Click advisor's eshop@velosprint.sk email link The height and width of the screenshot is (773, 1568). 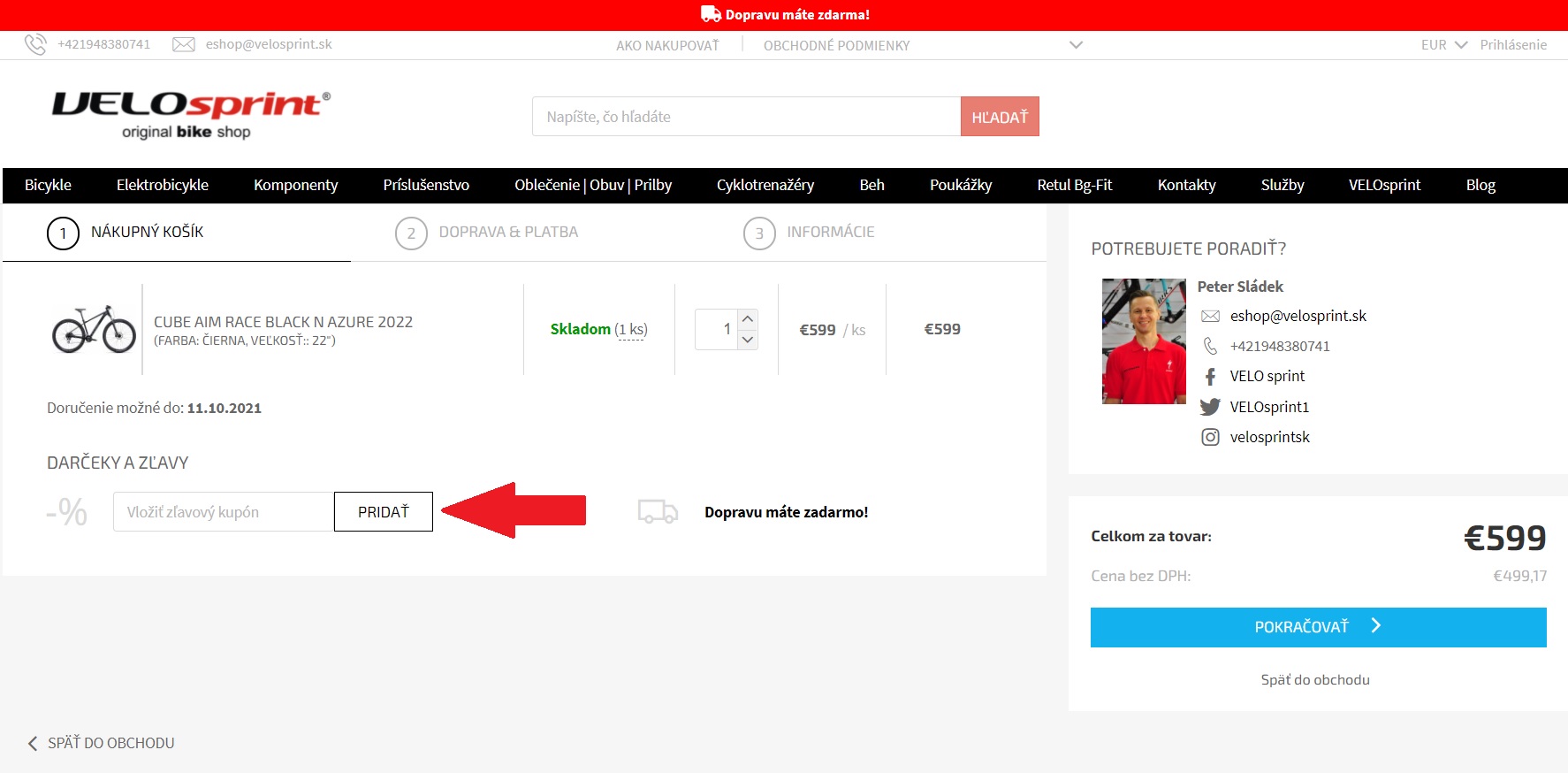point(1298,316)
